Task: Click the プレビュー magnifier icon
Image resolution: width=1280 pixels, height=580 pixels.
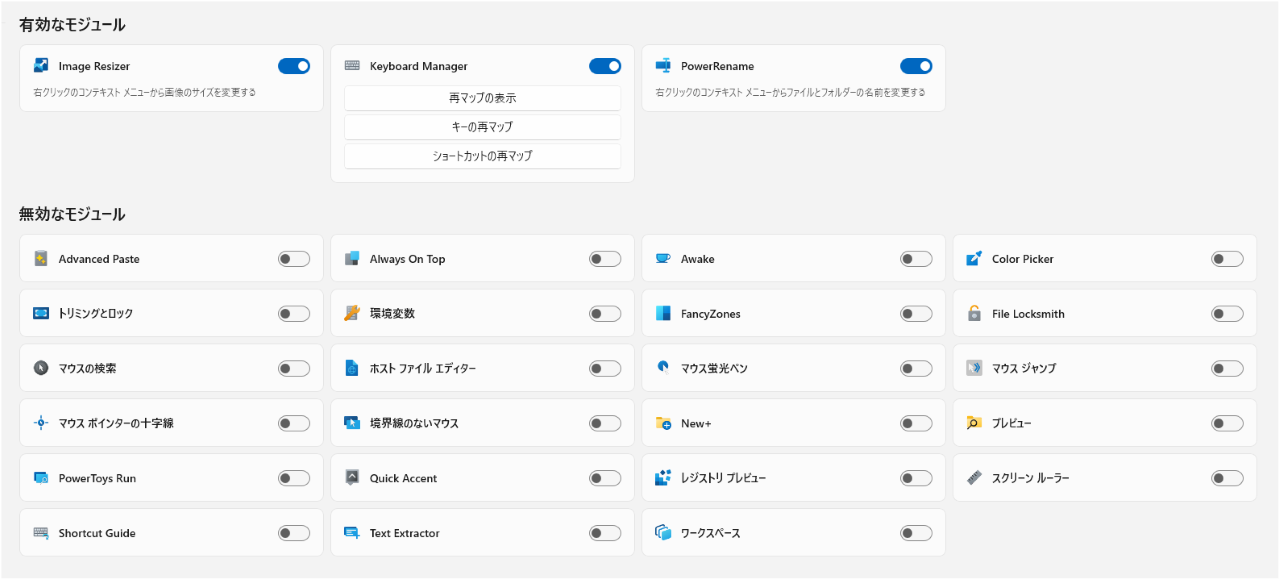Action: pyautogui.click(x=974, y=423)
